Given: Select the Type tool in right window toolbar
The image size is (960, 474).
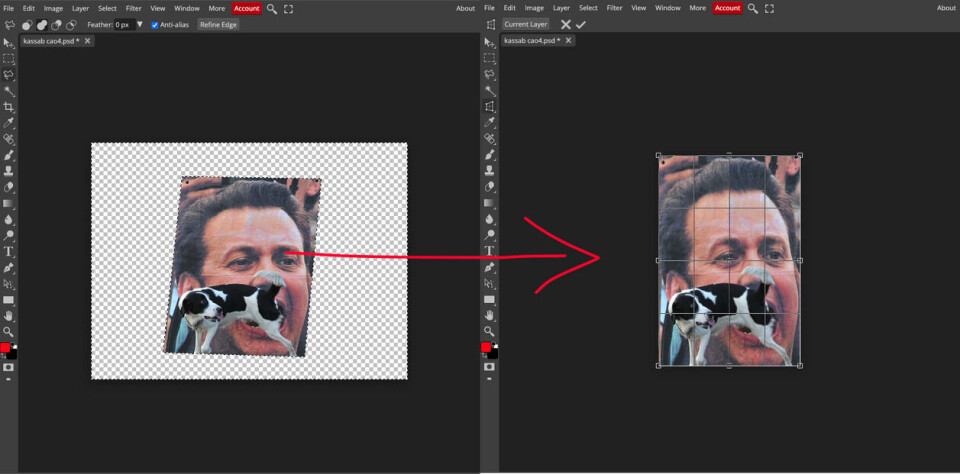Looking at the screenshot, I should (489, 251).
